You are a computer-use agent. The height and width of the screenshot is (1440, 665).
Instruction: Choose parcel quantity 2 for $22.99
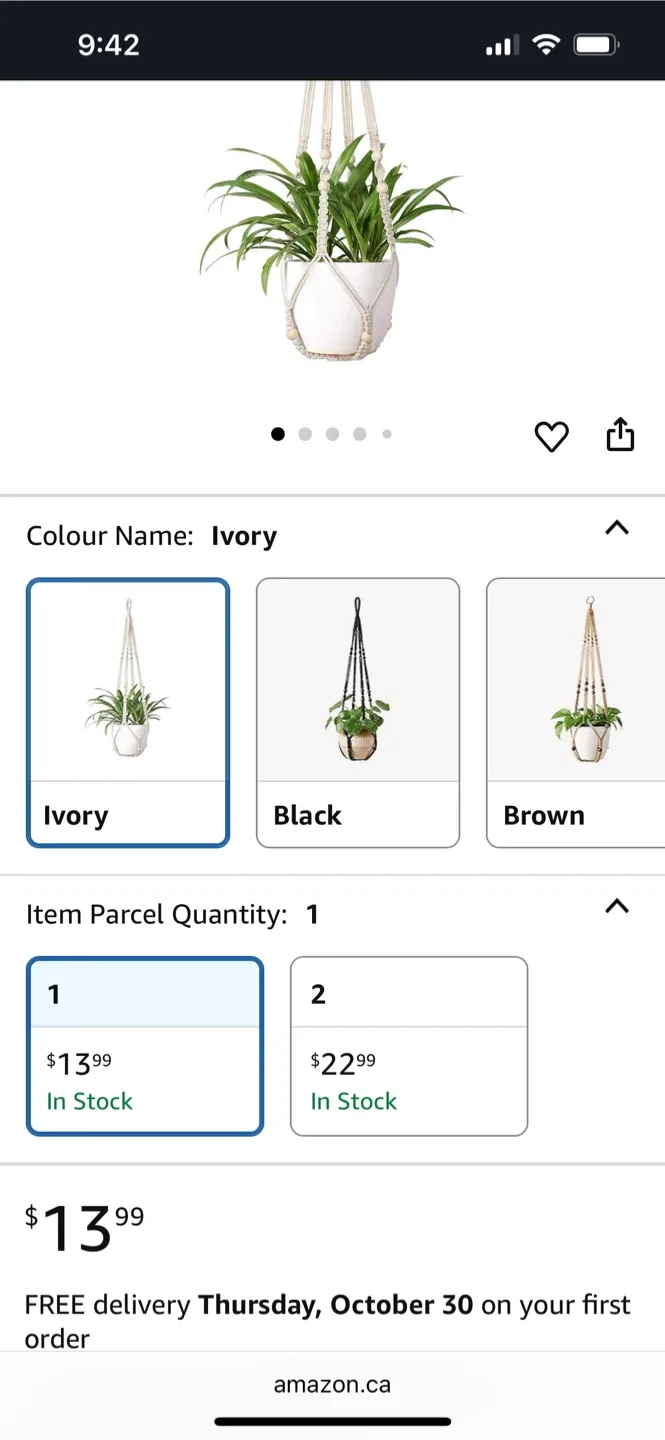click(x=408, y=1044)
